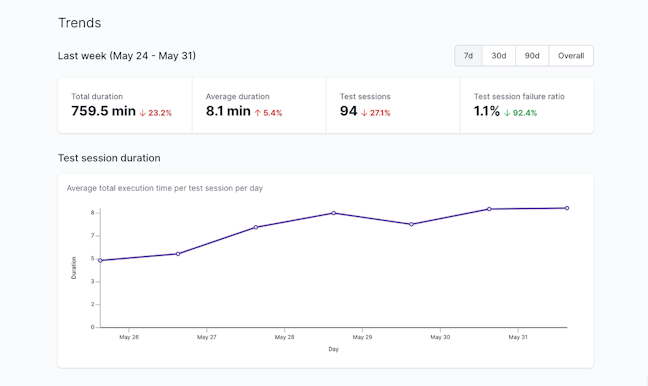The width and height of the screenshot is (648, 386).
Task: Click the Total duration 759.5 min card
Action: point(125,105)
